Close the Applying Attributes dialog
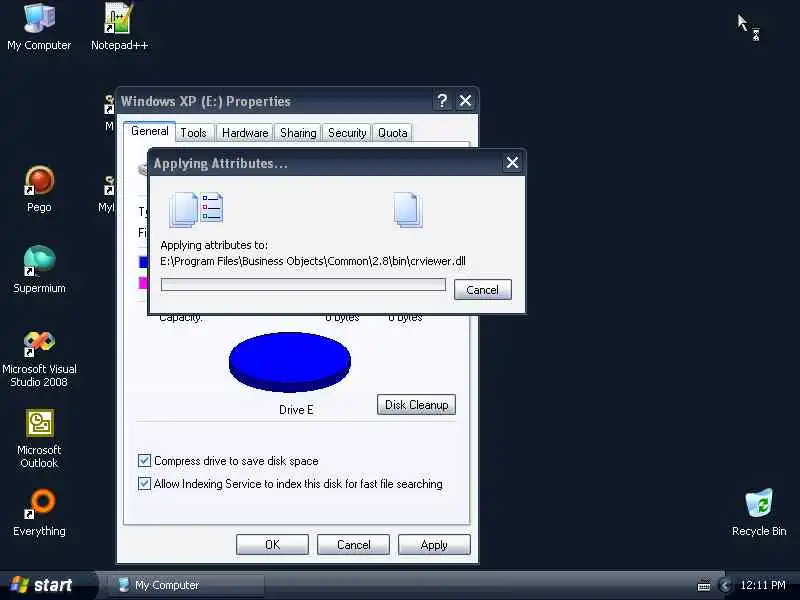800x600 pixels. click(512, 163)
